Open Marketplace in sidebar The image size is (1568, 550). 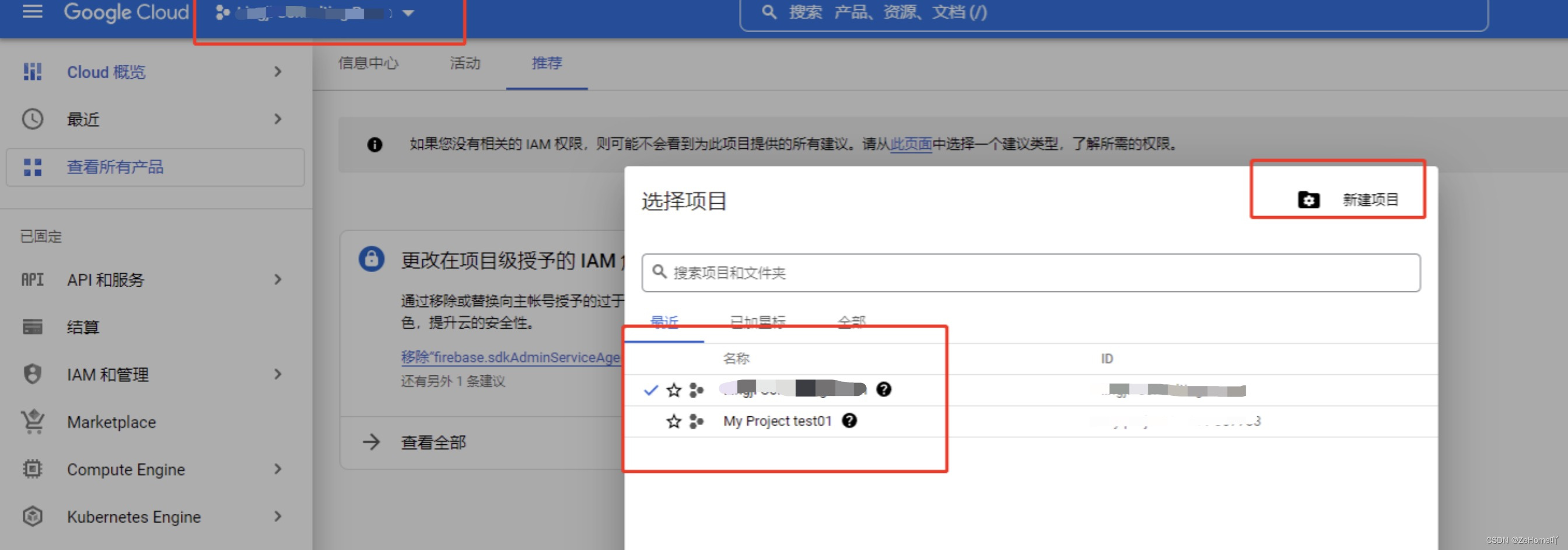point(111,422)
